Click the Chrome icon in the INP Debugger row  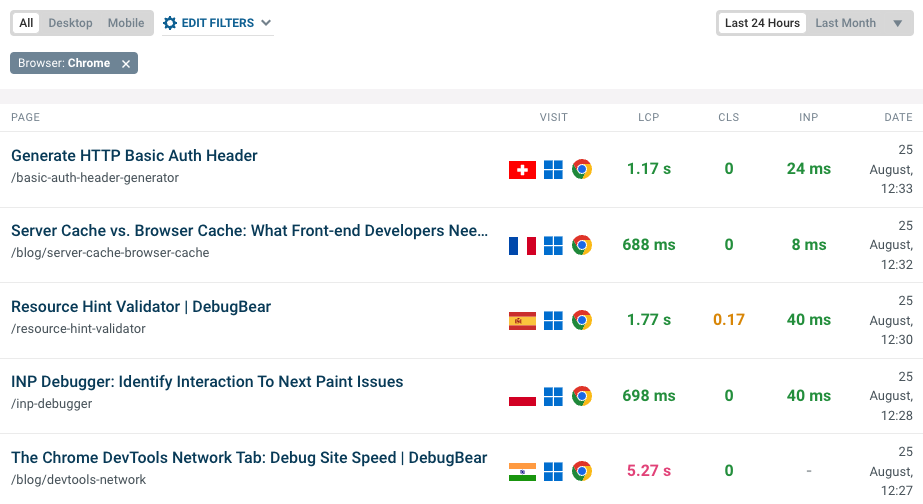click(x=582, y=396)
